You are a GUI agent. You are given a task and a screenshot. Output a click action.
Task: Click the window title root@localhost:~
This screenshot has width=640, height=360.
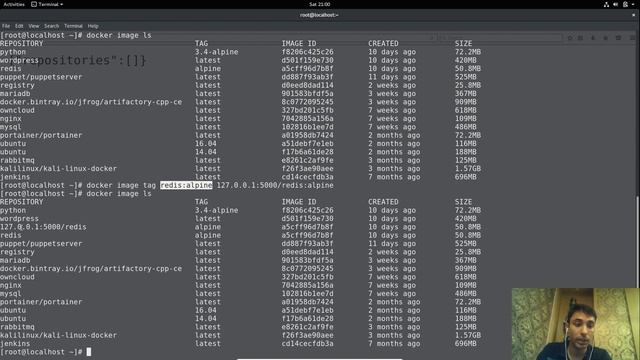click(x=319, y=15)
